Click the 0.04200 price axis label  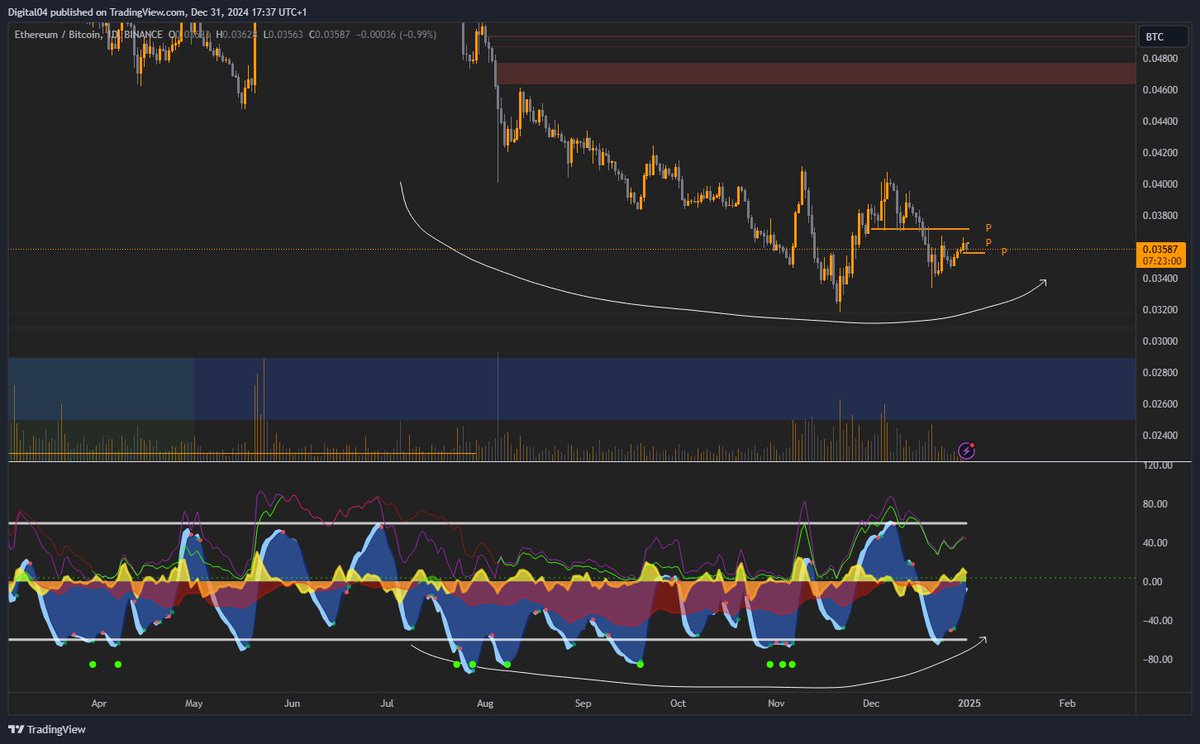point(1162,153)
